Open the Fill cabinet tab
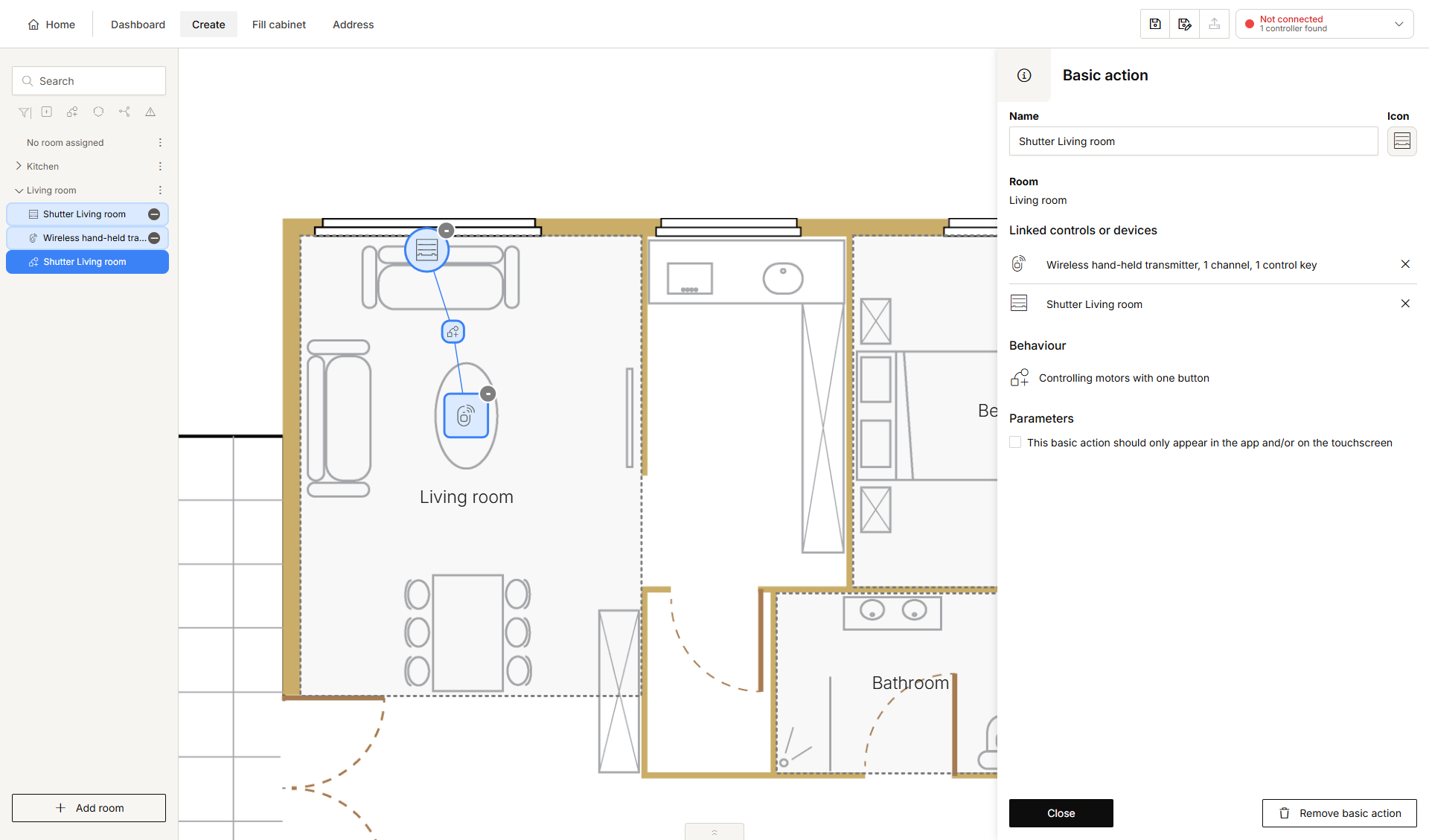Viewport: 1429px width, 840px height. pos(279,25)
